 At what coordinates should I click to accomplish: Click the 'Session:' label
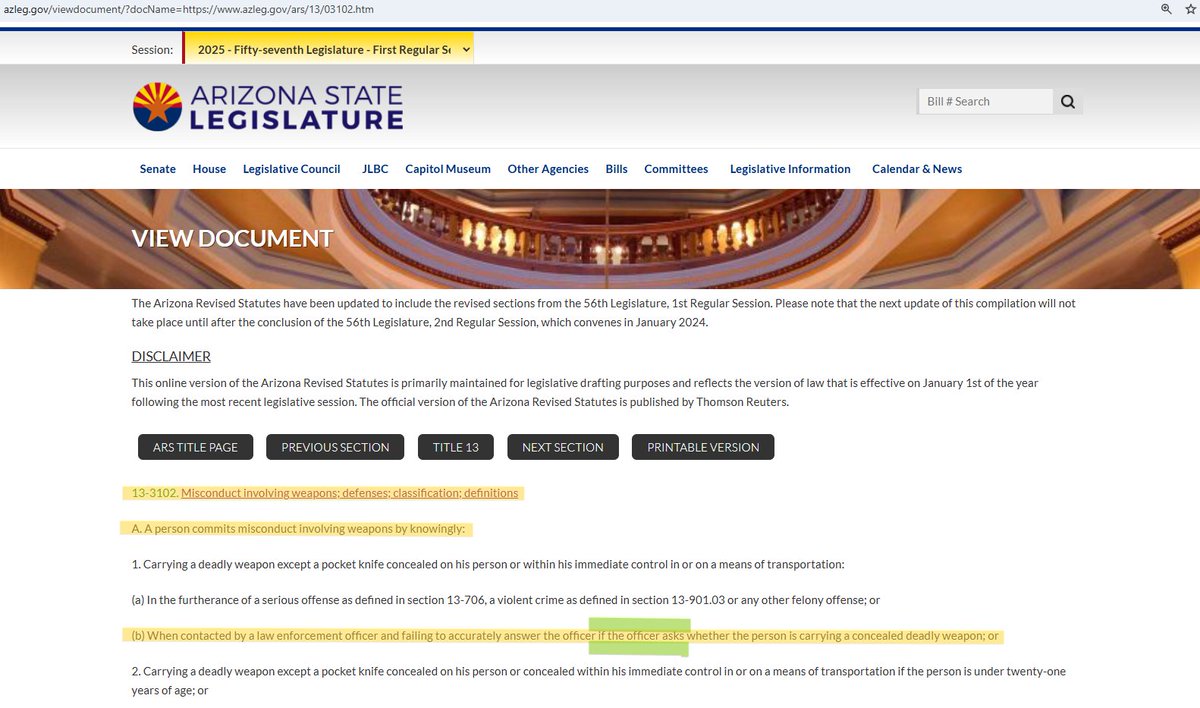[152, 50]
